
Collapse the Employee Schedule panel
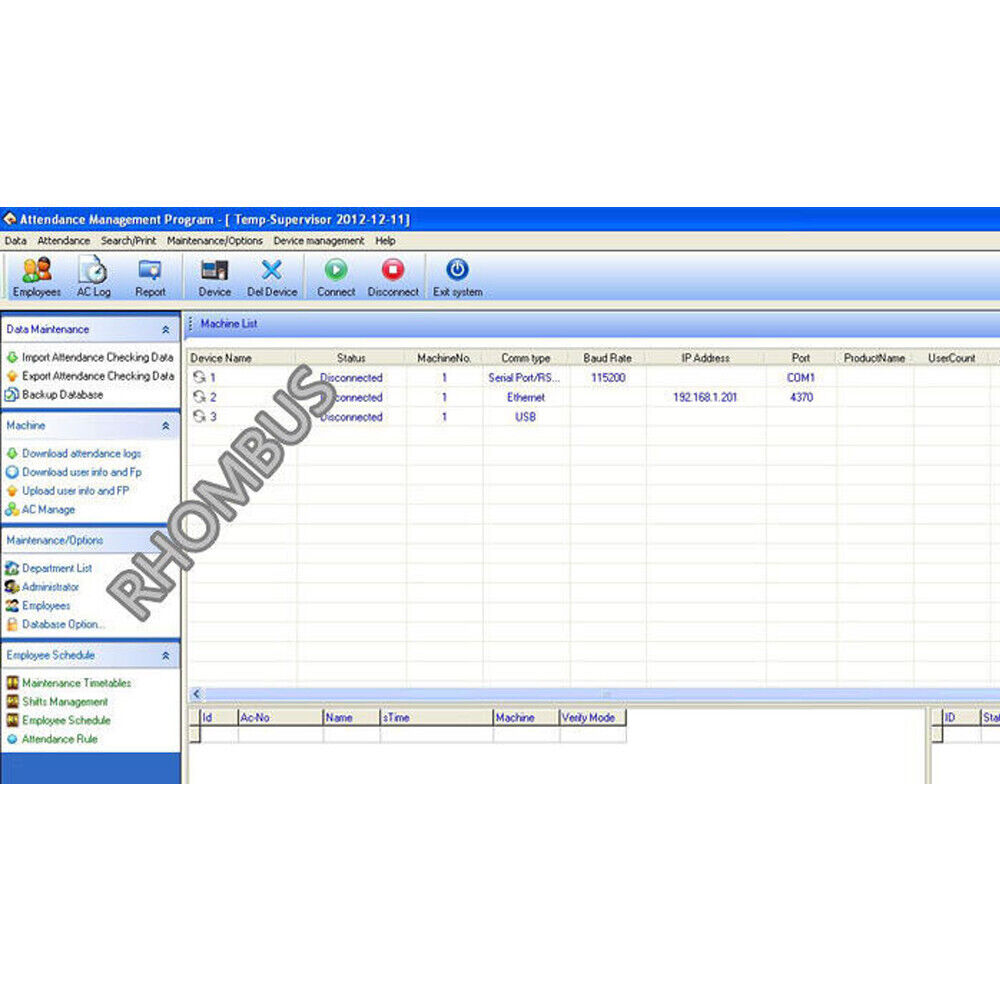pyautogui.click(x=166, y=656)
